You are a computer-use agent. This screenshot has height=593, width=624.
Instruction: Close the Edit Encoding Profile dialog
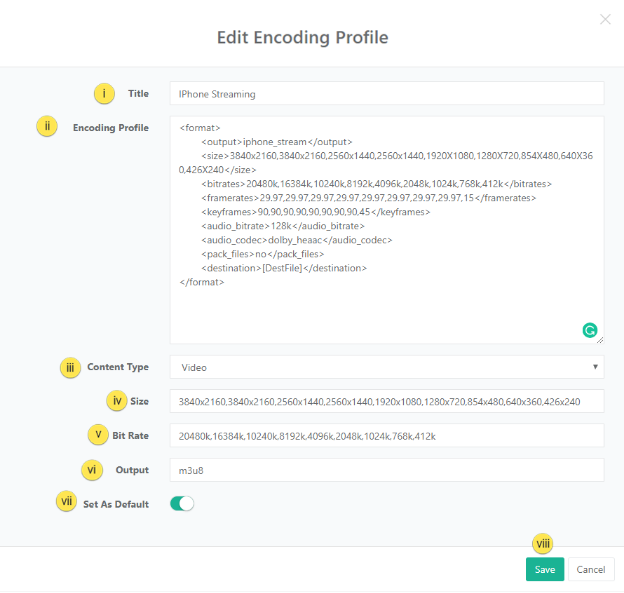click(x=604, y=19)
